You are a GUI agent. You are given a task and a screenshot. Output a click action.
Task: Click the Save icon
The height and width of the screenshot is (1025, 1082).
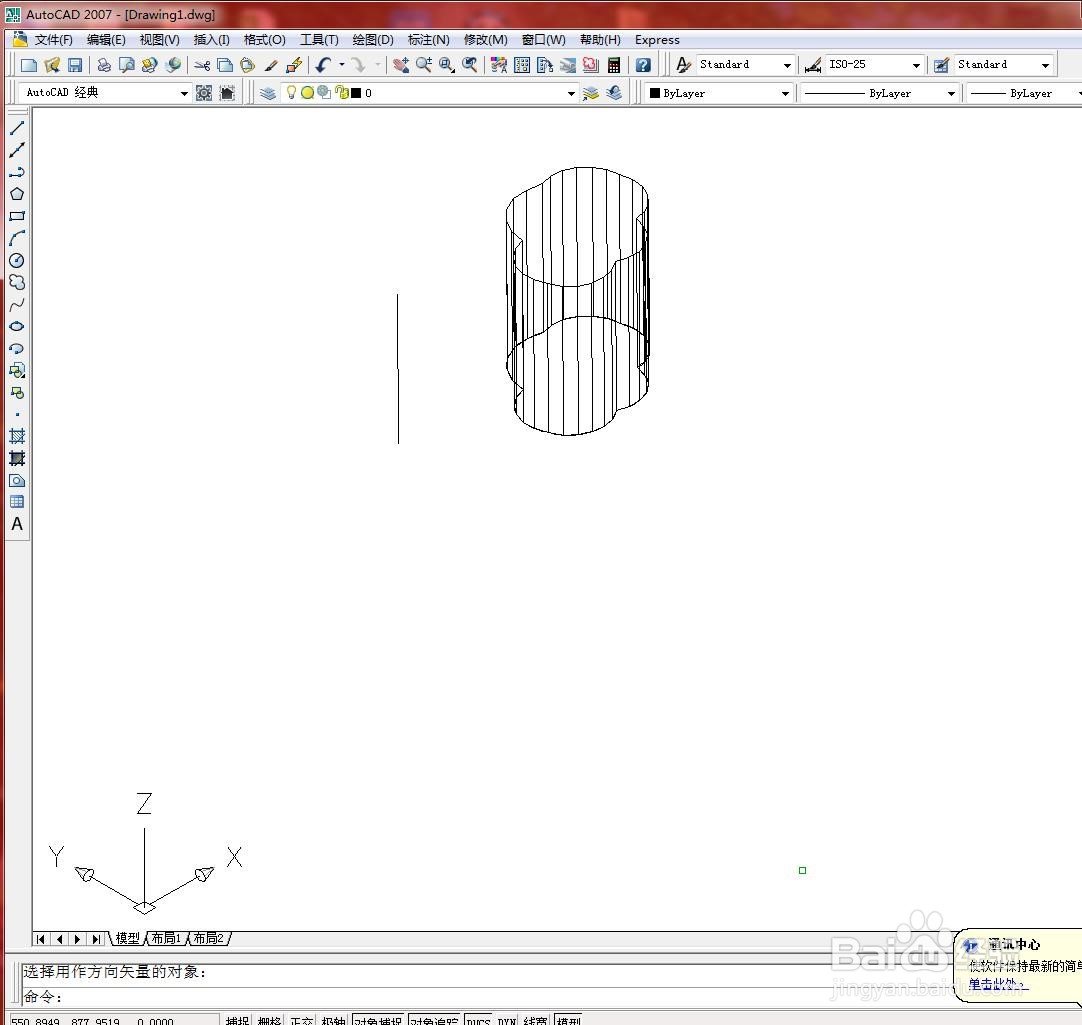click(x=75, y=66)
